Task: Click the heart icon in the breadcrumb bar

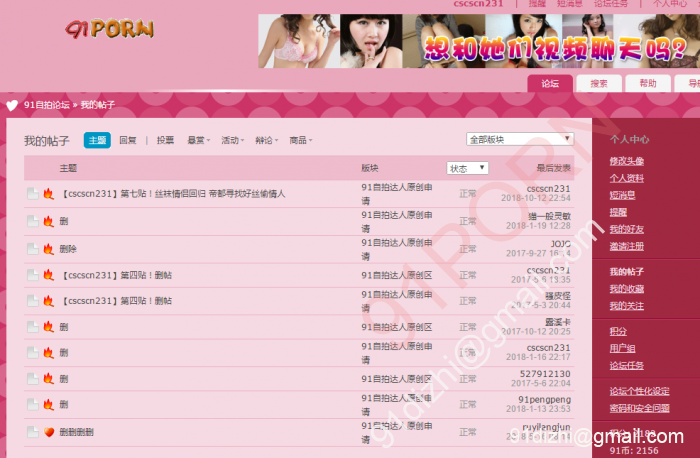Action: click(12, 104)
